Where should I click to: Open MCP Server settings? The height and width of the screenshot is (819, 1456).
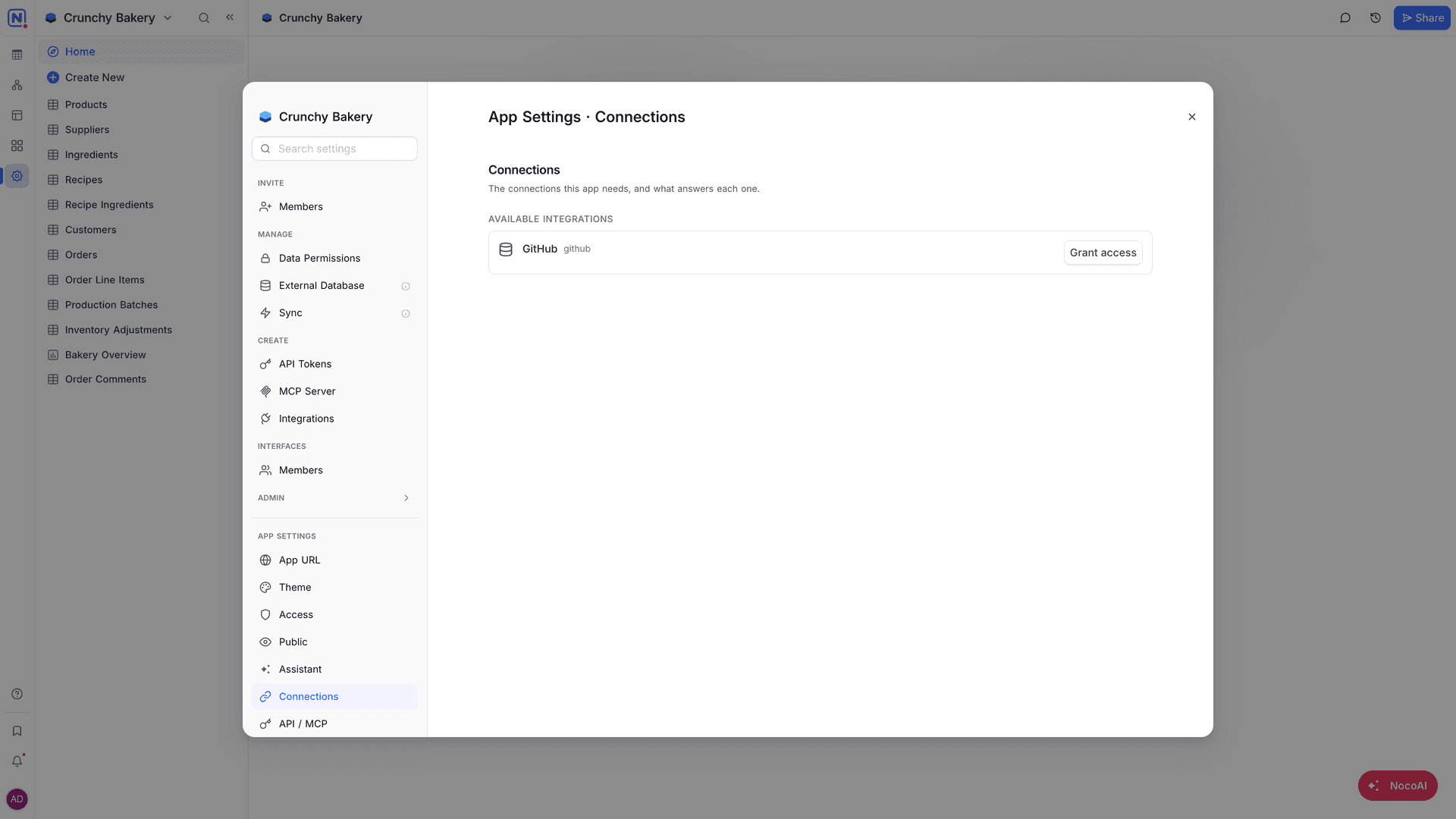click(334, 391)
